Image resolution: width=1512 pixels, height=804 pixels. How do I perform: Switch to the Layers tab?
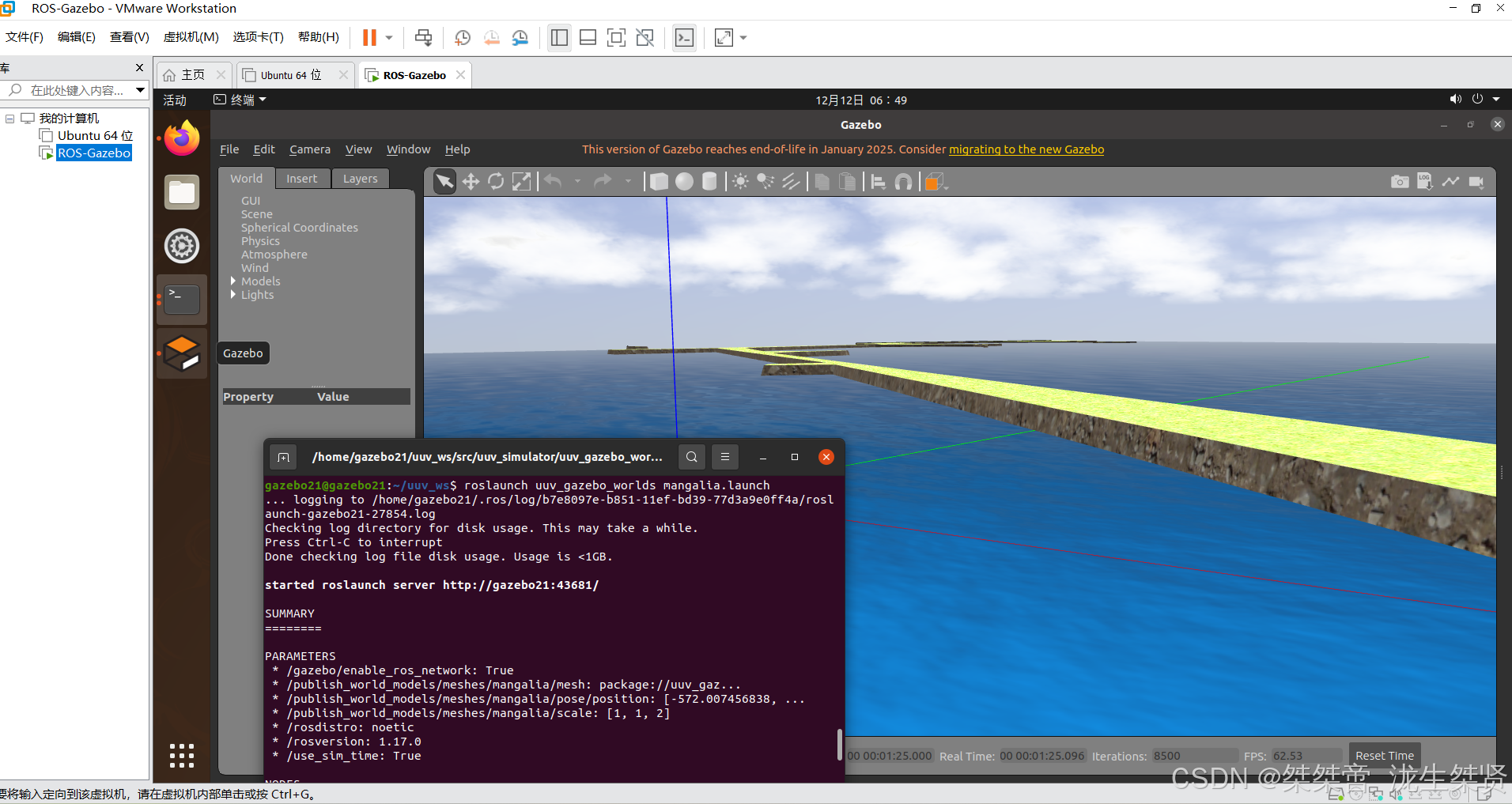[x=360, y=179]
